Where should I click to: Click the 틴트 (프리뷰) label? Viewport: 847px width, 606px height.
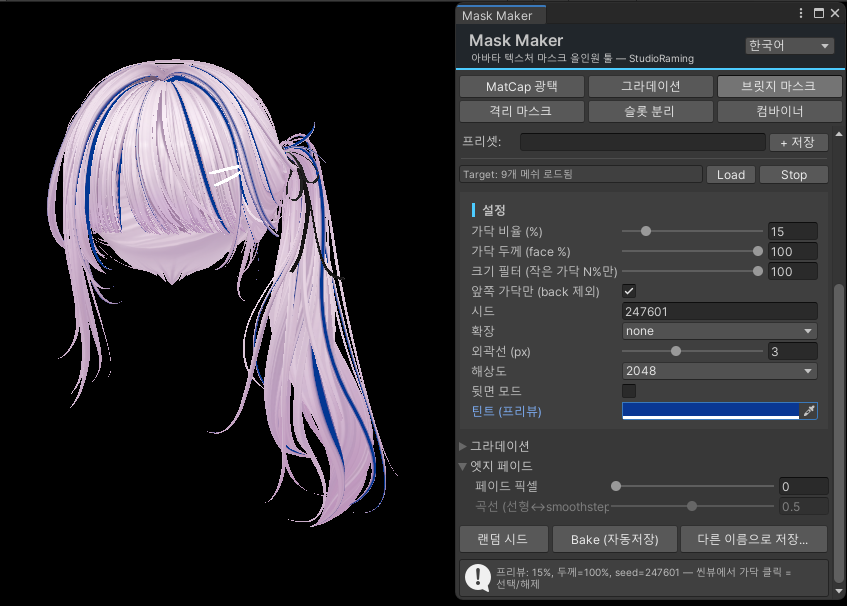click(x=506, y=411)
